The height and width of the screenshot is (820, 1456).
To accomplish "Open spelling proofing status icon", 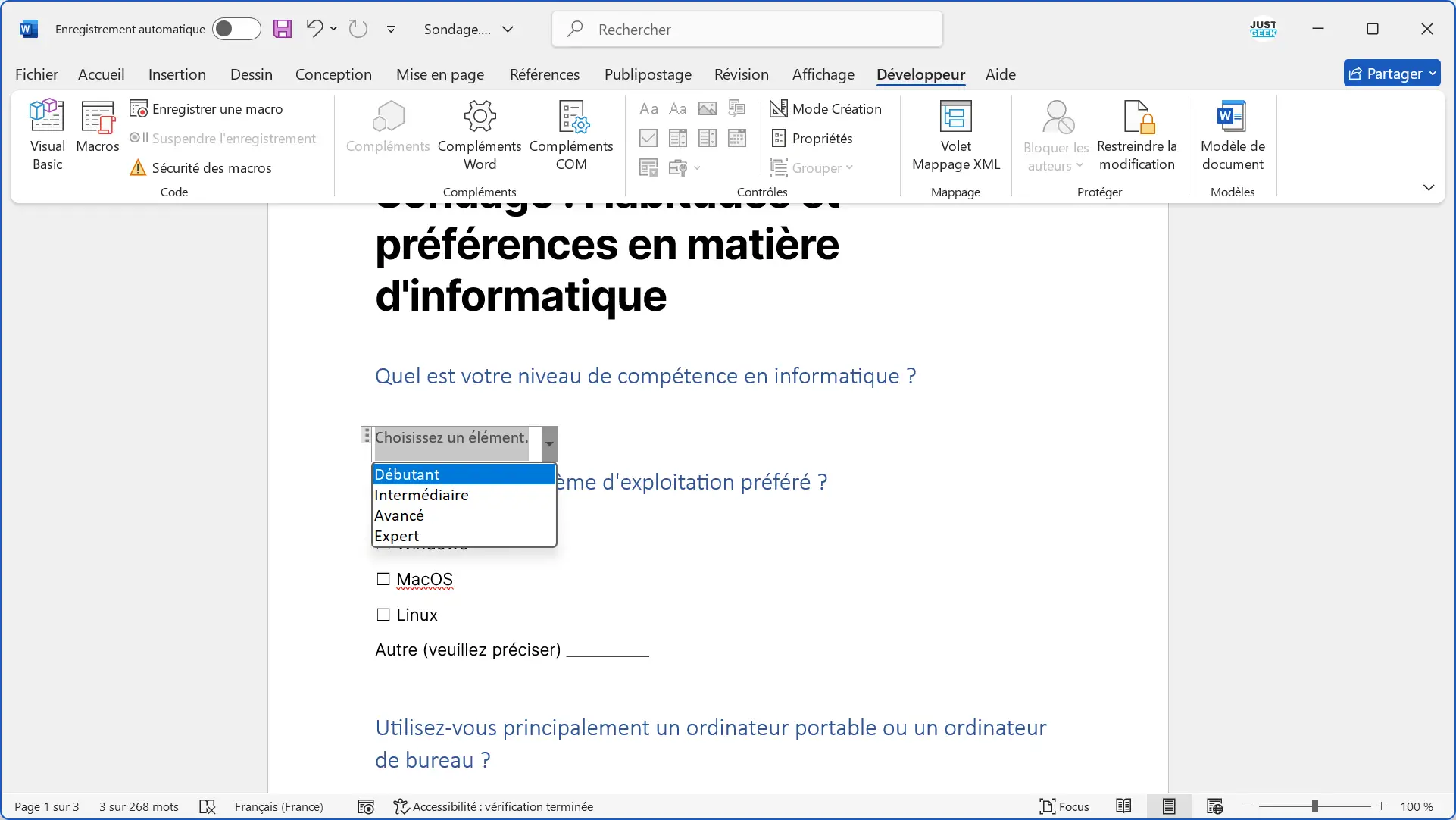I will [x=208, y=806].
